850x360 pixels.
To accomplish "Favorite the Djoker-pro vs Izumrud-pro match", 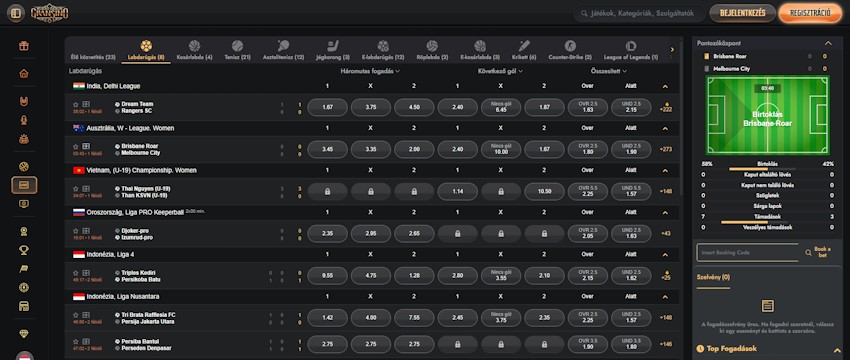I will [76, 231].
